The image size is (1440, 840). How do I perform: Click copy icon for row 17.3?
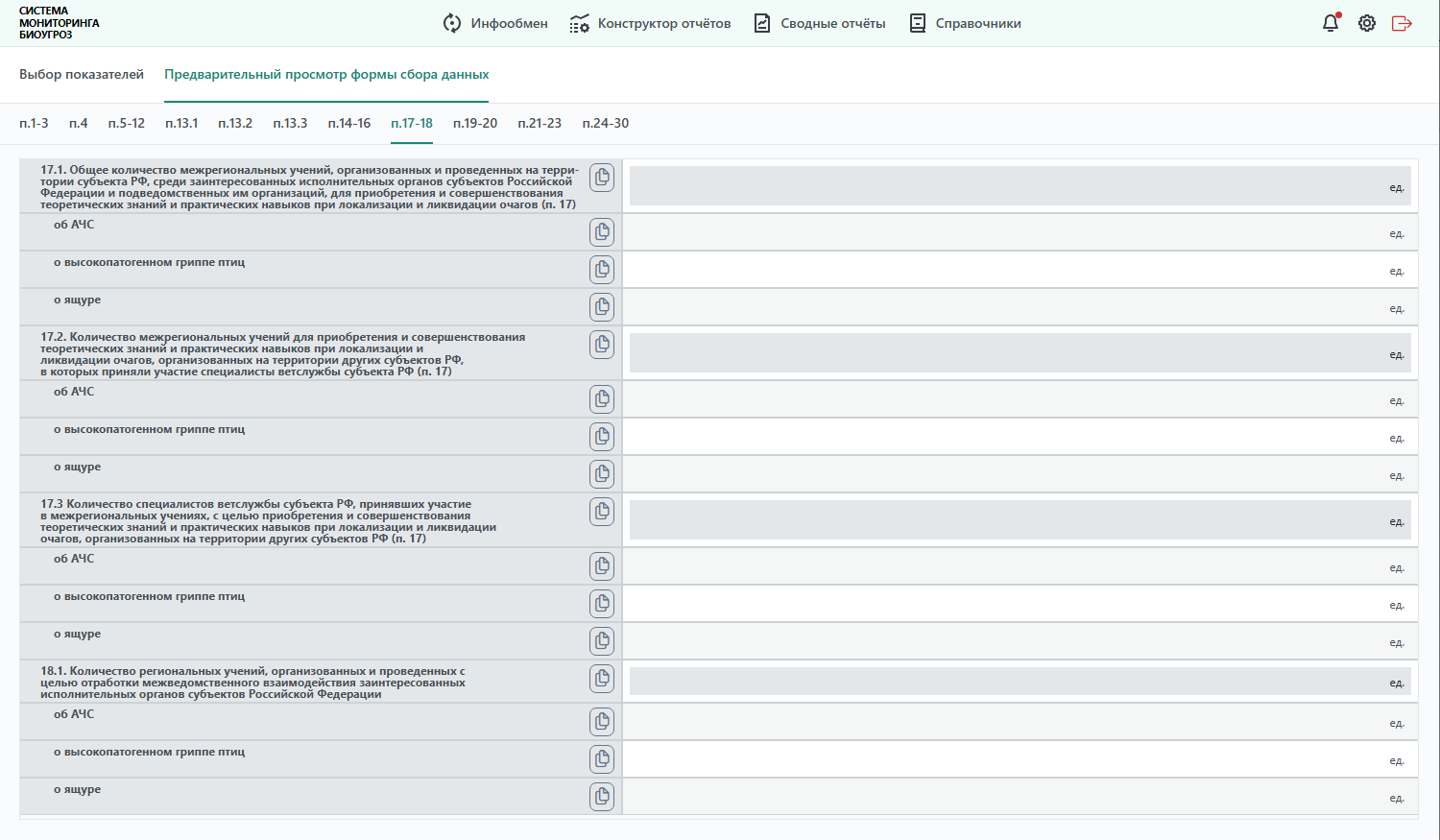pos(602,512)
